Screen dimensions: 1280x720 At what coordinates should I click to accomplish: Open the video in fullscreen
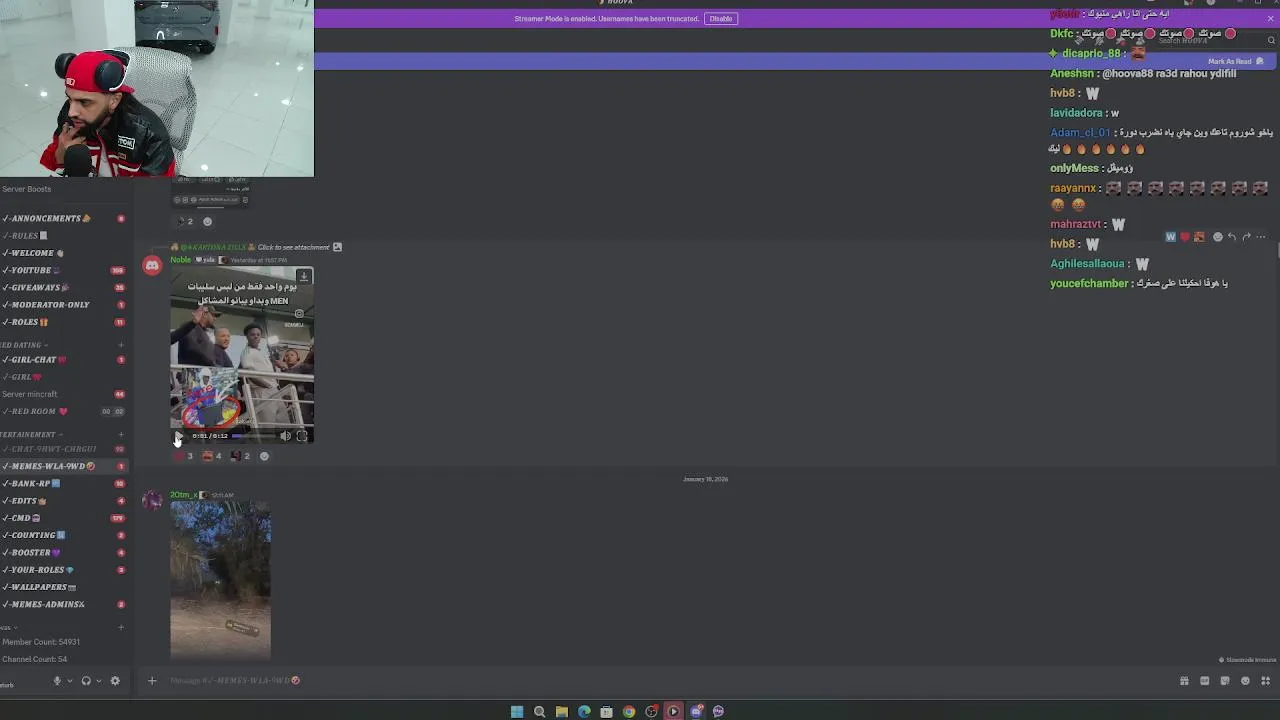point(302,436)
